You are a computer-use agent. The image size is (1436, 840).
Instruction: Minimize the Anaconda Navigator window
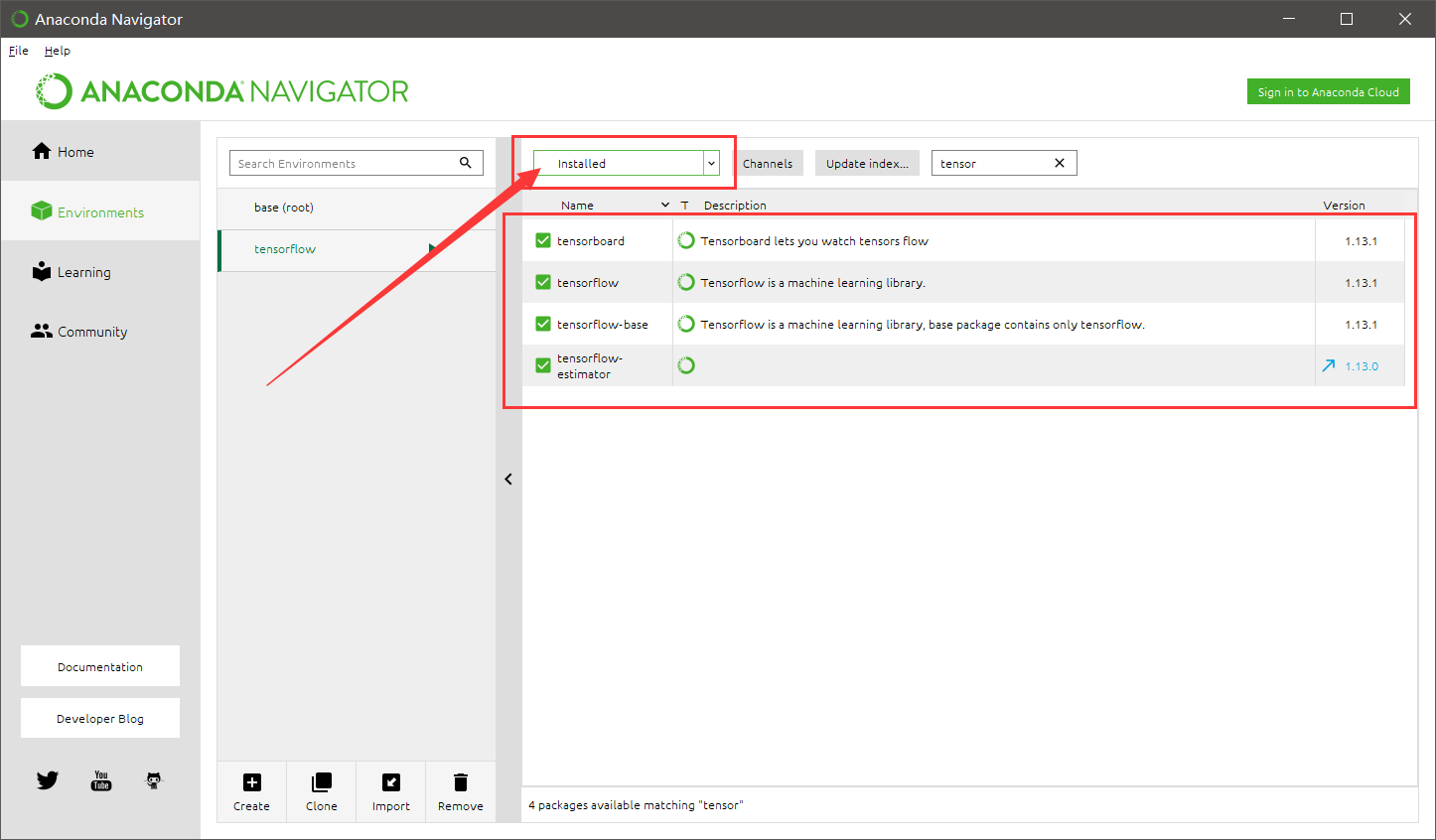point(1289,19)
